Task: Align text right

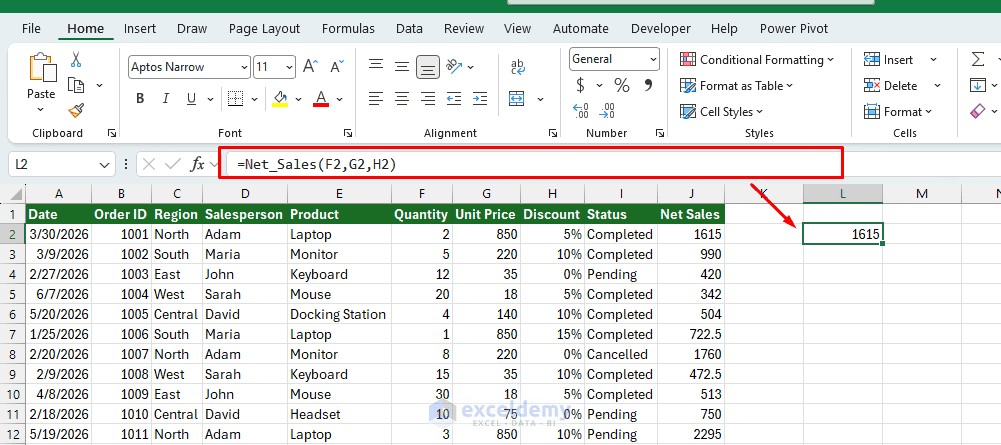Action: pos(428,99)
